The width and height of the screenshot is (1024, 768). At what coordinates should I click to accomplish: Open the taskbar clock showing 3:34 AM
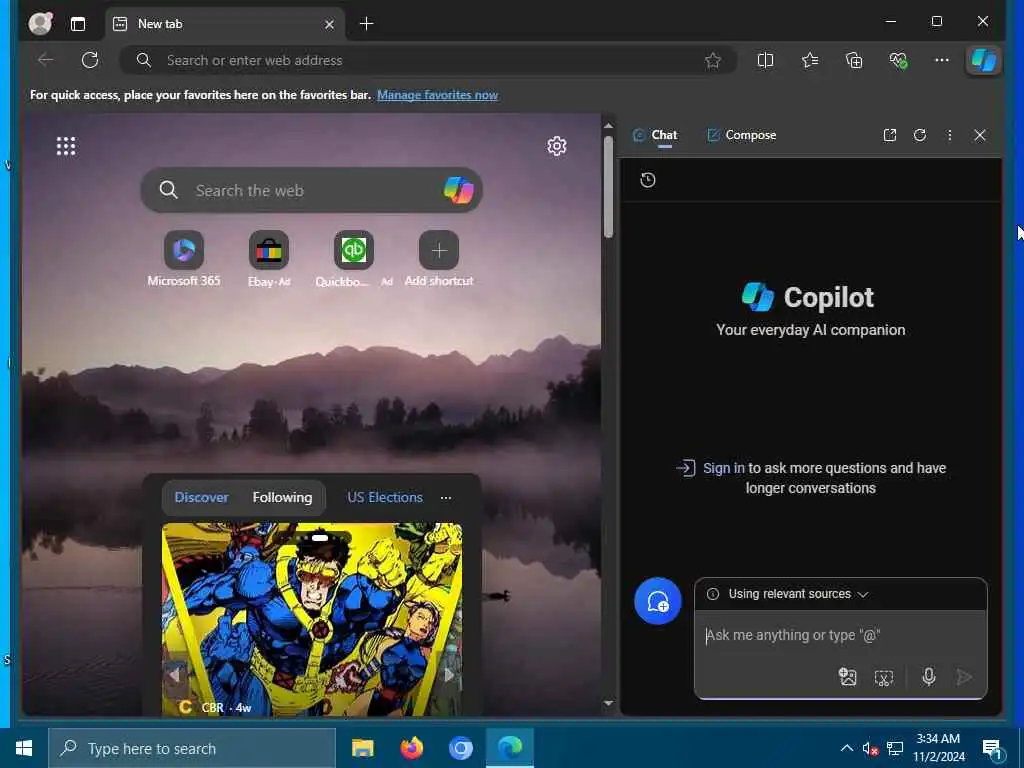pyautogui.click(x=938, y=748)
